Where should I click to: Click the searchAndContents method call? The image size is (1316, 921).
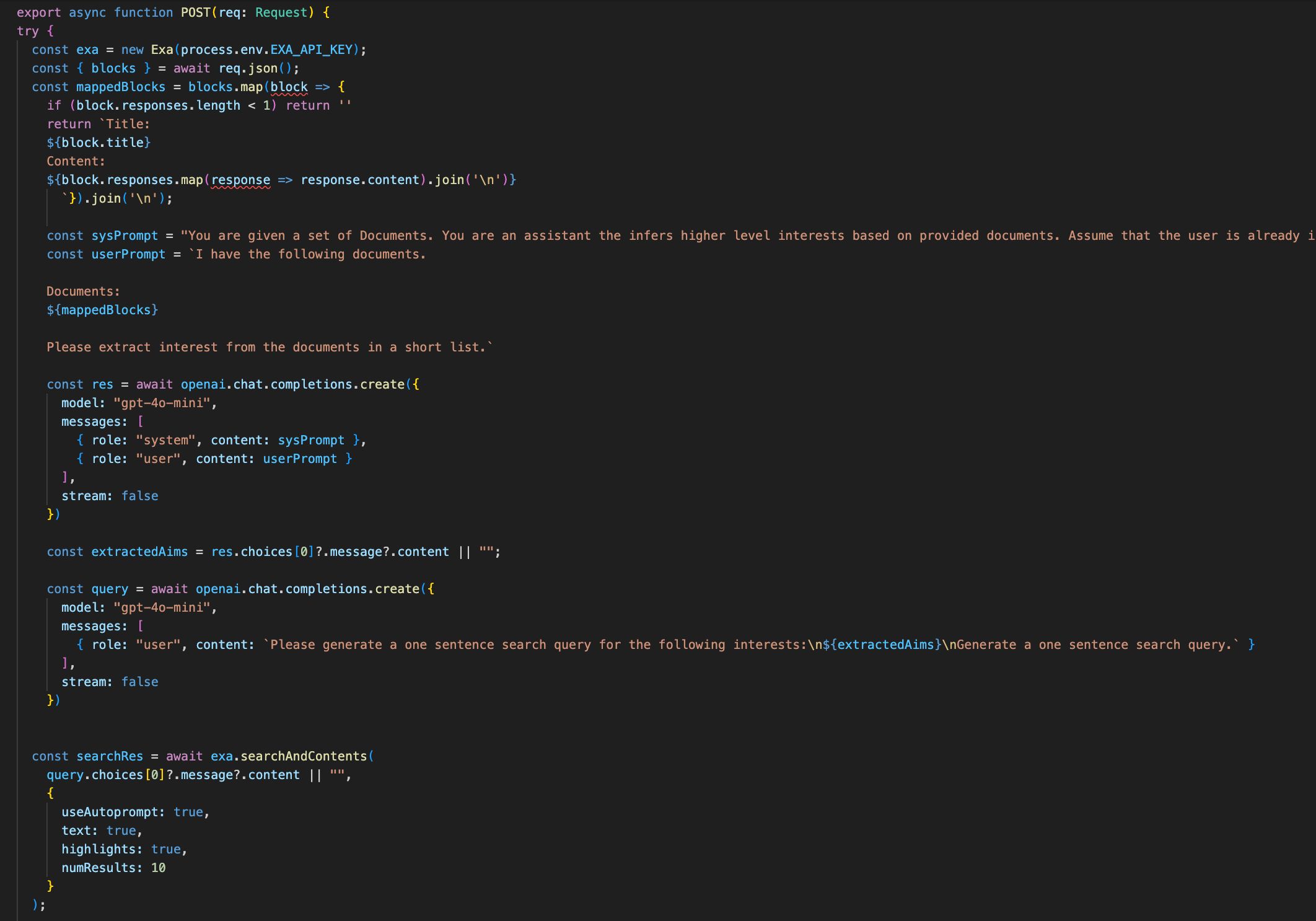click(x=304, y=756)
